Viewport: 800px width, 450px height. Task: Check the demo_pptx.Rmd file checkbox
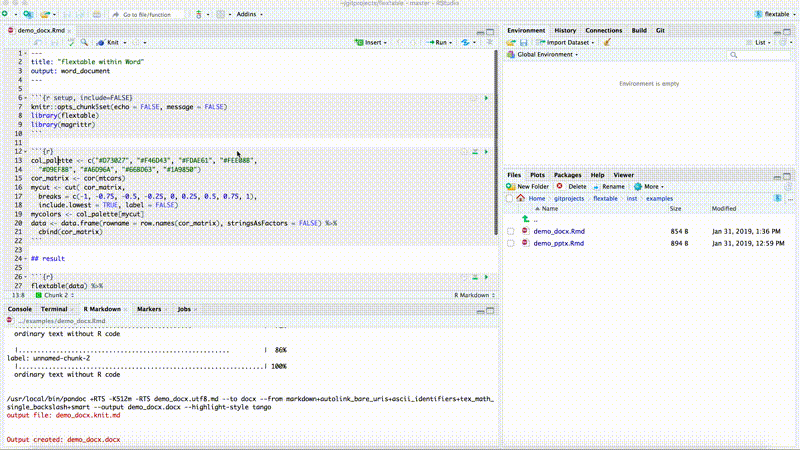[x=511, y=243]
